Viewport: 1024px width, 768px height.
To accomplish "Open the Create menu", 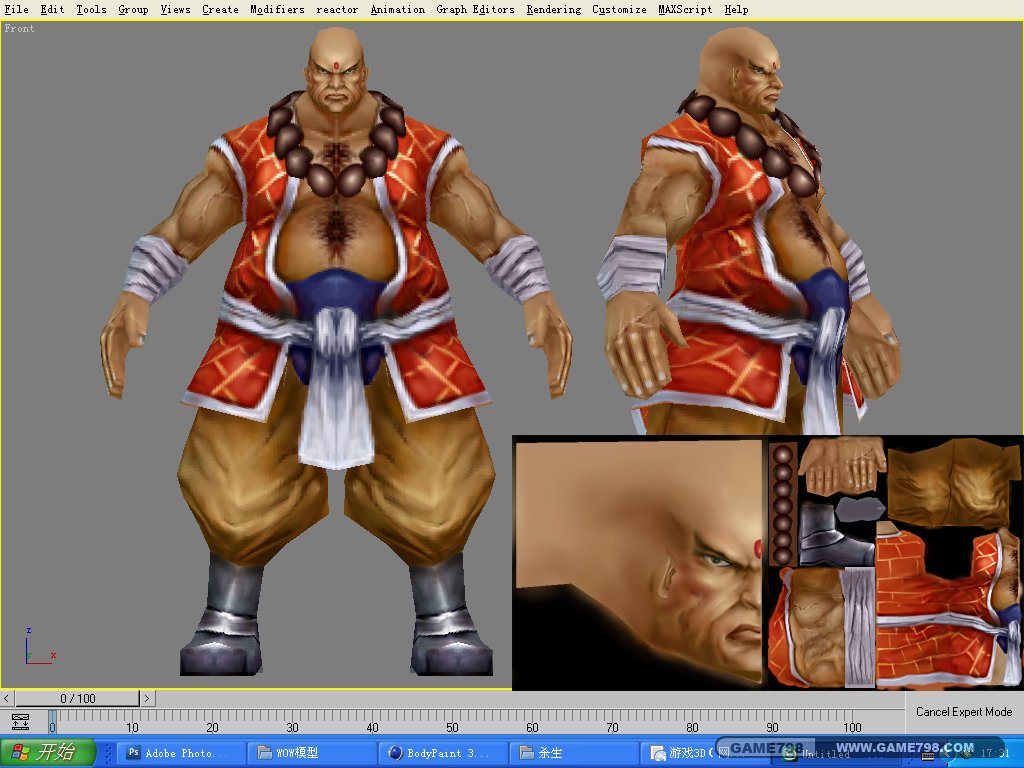I will [220, 9].
